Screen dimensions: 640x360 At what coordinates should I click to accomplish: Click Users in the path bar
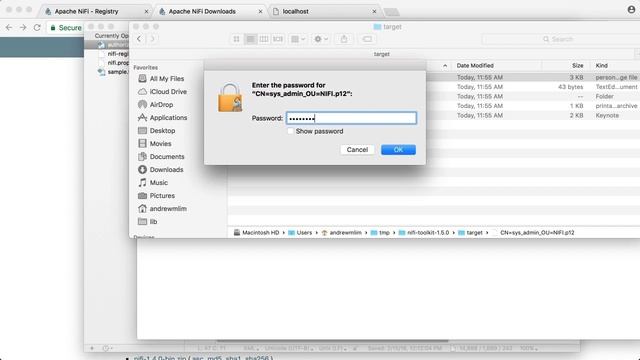[300, 233]
